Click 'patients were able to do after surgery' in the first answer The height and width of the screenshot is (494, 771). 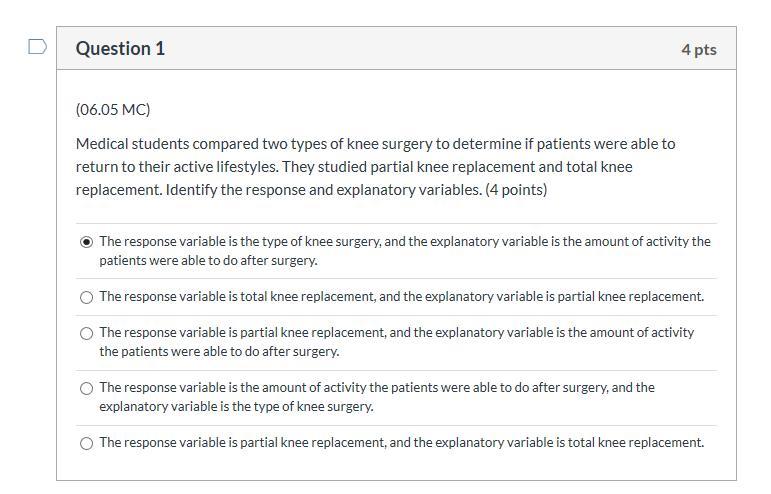point(208,260)
